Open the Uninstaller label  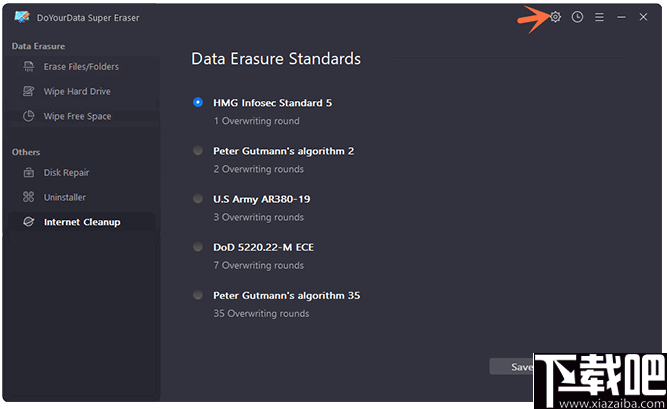65,198
